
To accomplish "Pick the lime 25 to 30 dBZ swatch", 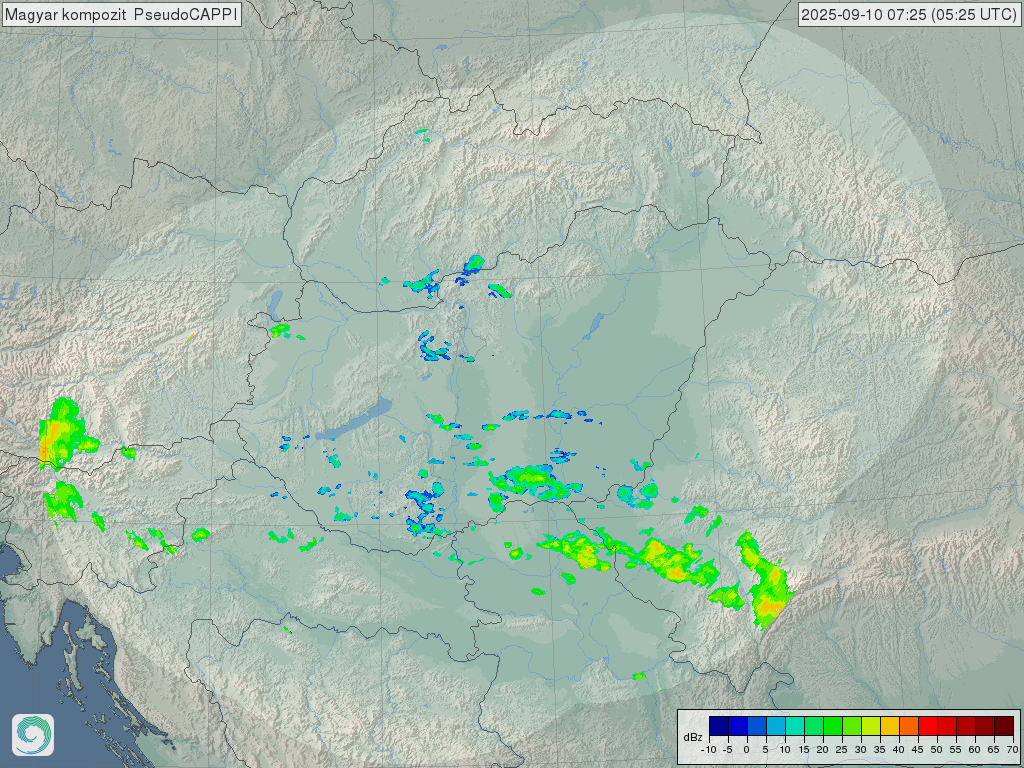I will pos(852,726).
